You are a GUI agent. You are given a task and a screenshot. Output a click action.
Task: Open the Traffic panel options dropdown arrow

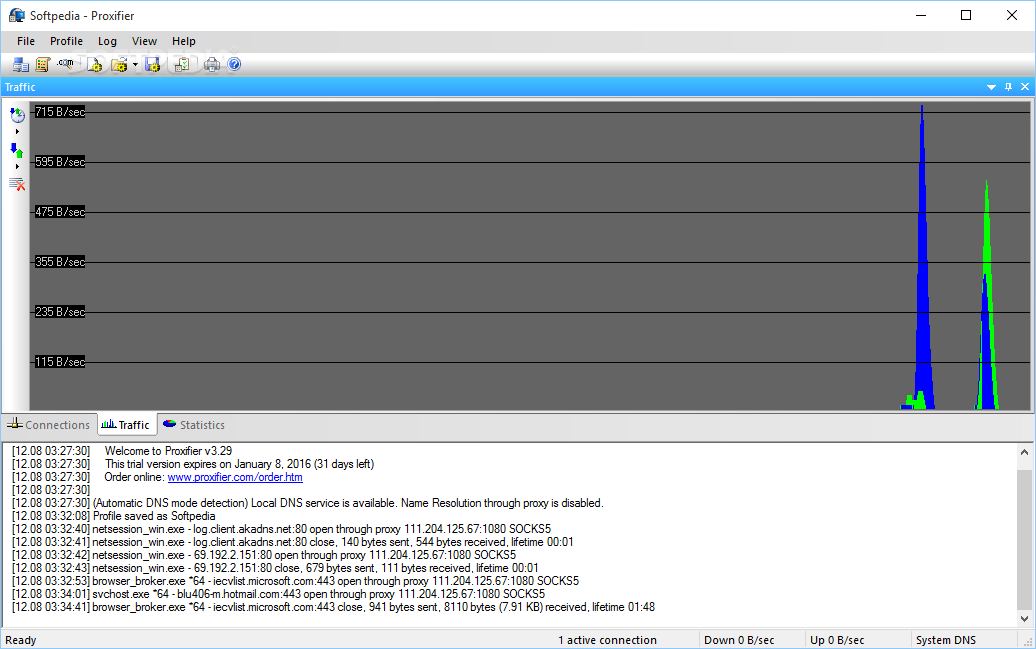tap(990, 87)
